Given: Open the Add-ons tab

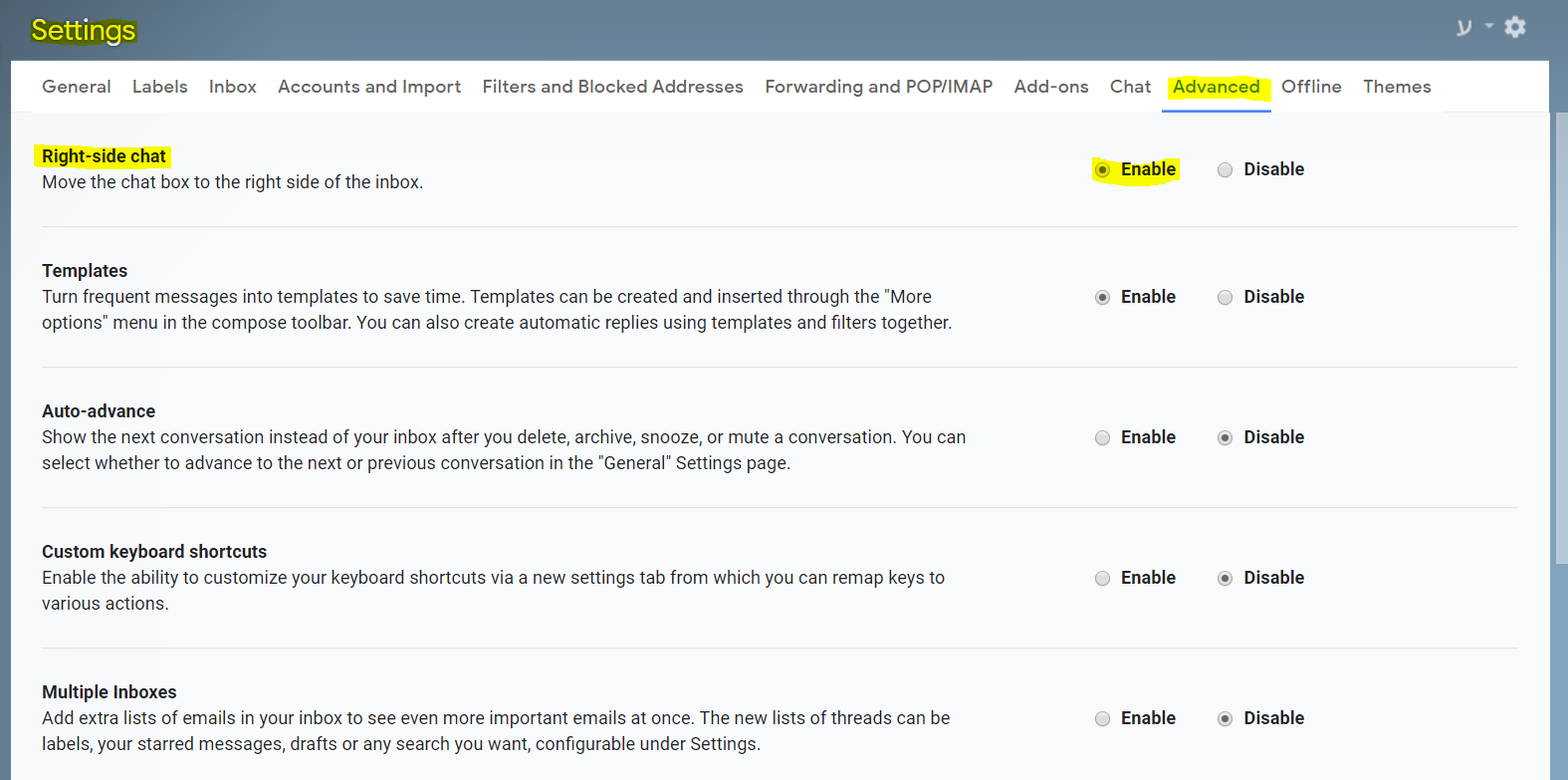Looking at the screenshot, I should 1051,87.
